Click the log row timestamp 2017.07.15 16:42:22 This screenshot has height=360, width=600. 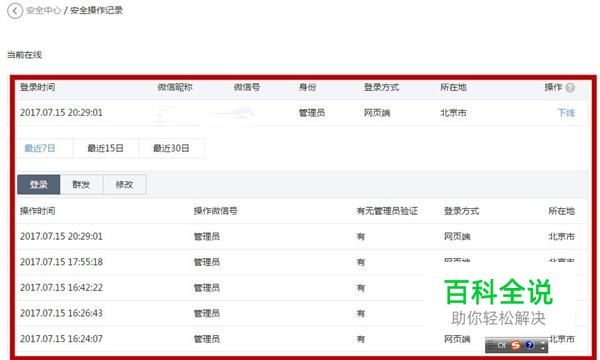click(61, 288)
